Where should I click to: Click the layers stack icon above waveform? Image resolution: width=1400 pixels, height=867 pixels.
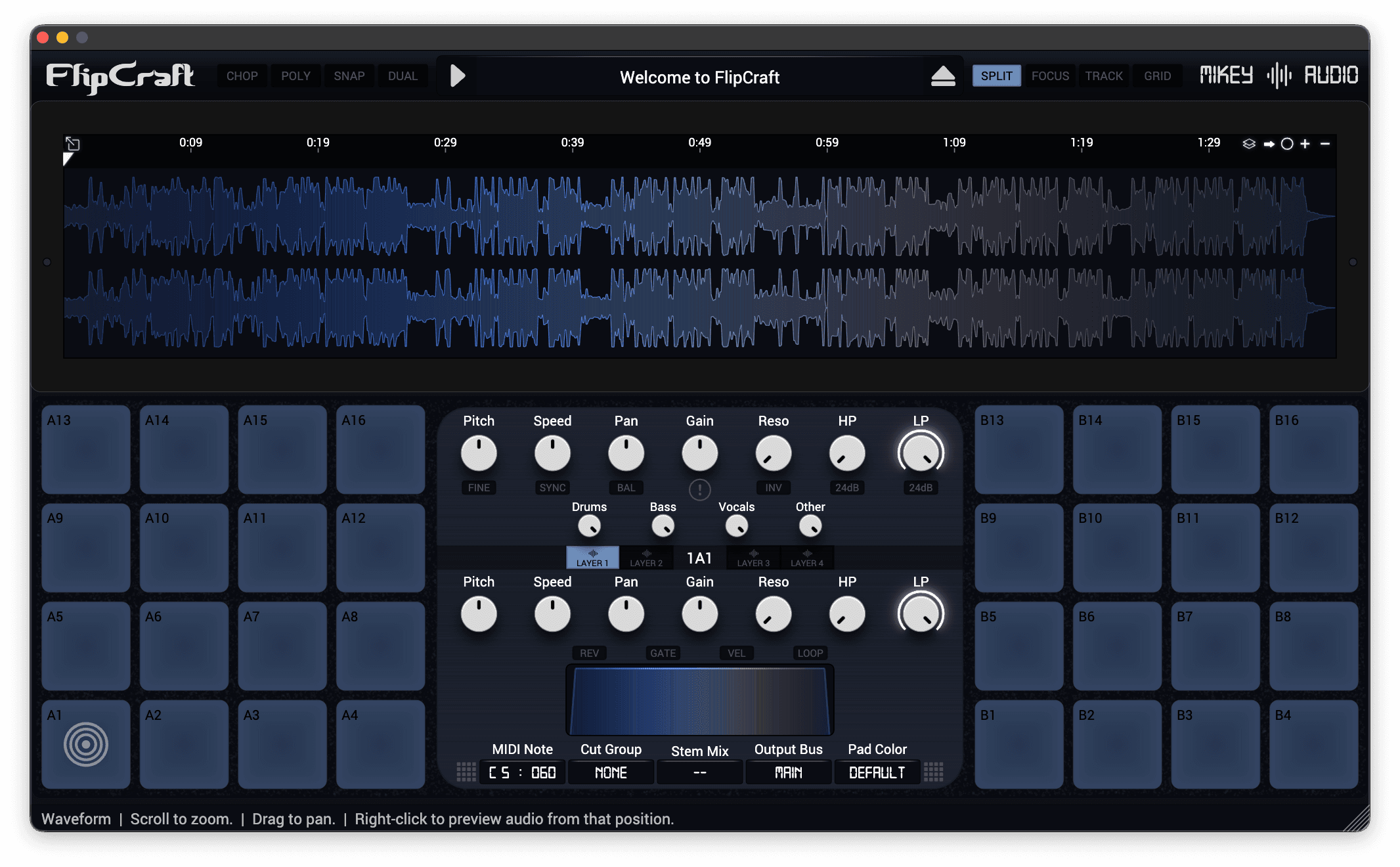(x=1249, y=144)
